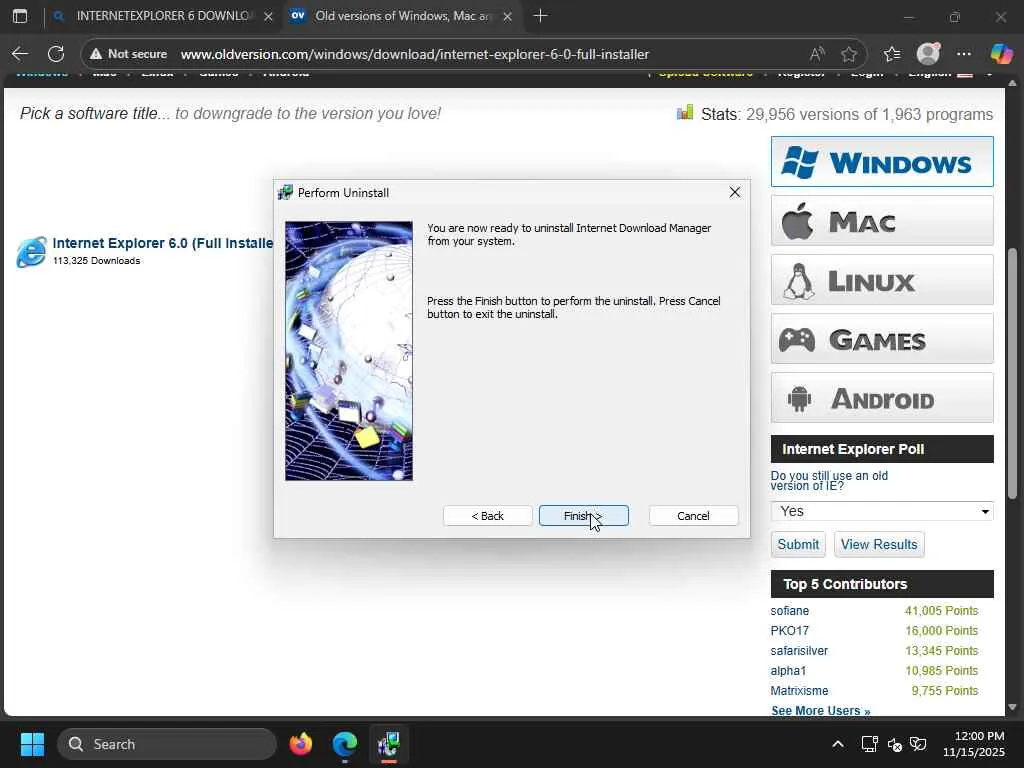Open the Mac software category
Screen dimensions: 1024x768
click(882, 221)
